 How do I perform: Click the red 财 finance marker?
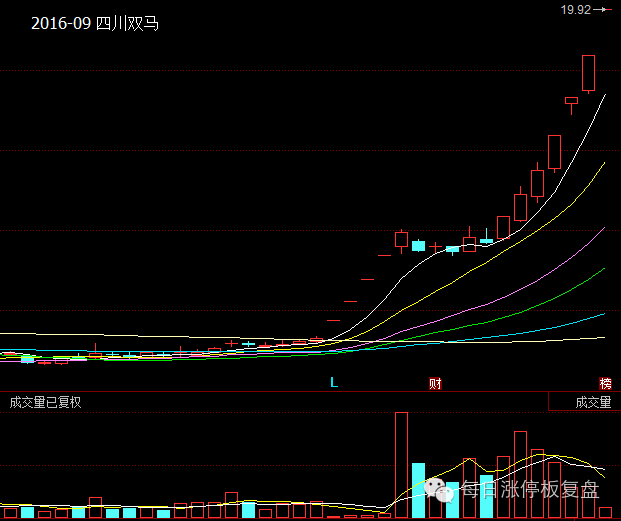(435, 384)
